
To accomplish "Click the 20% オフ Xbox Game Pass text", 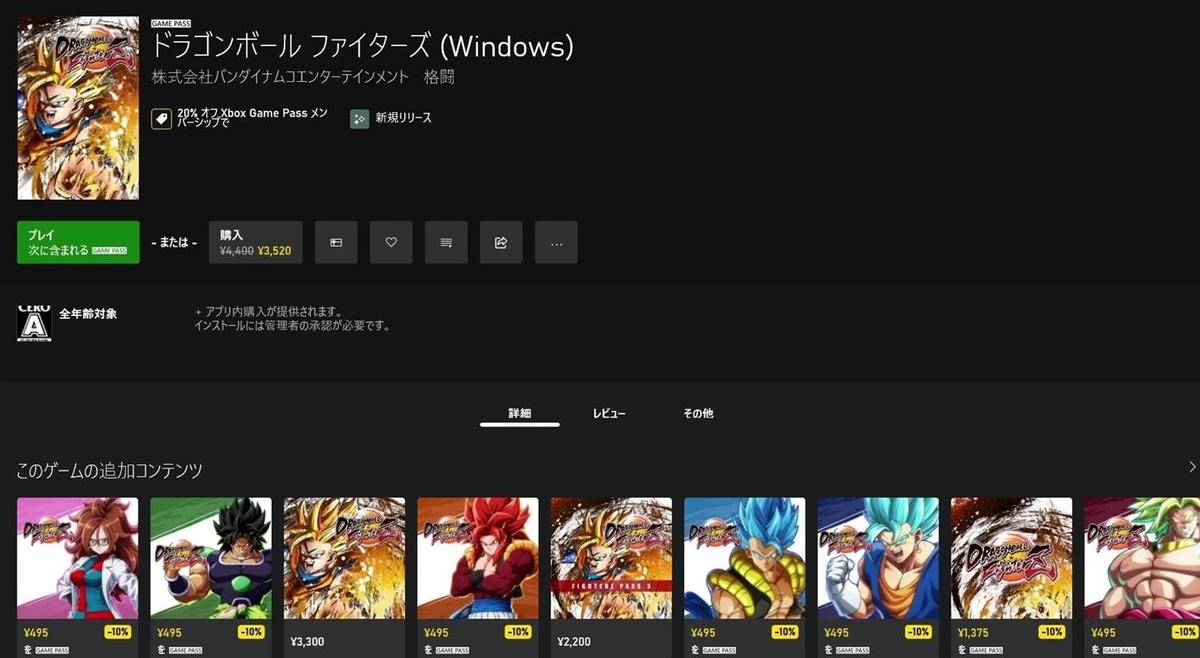I will click(252, 119).
